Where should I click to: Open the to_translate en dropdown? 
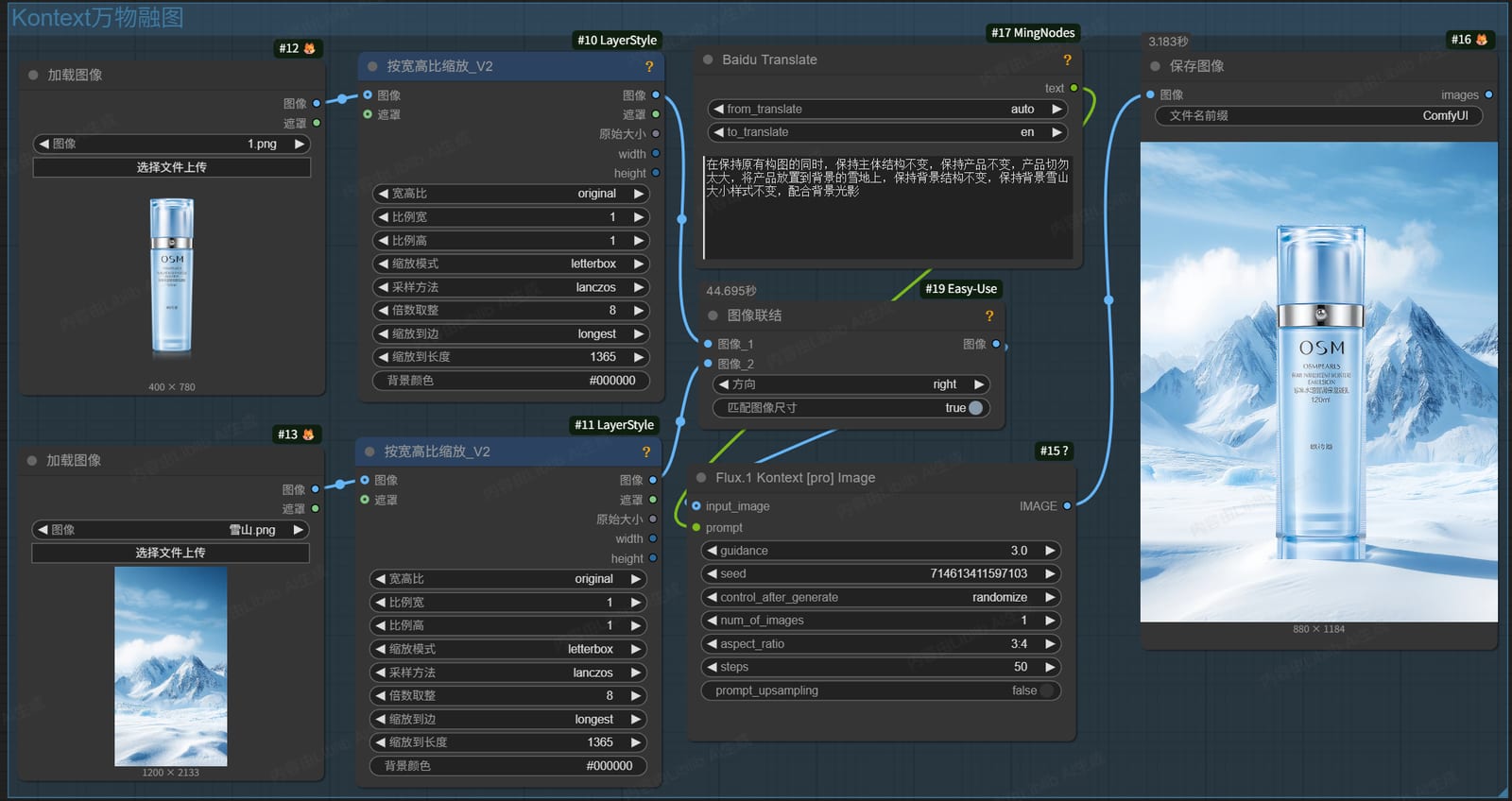tap(887, 132)
